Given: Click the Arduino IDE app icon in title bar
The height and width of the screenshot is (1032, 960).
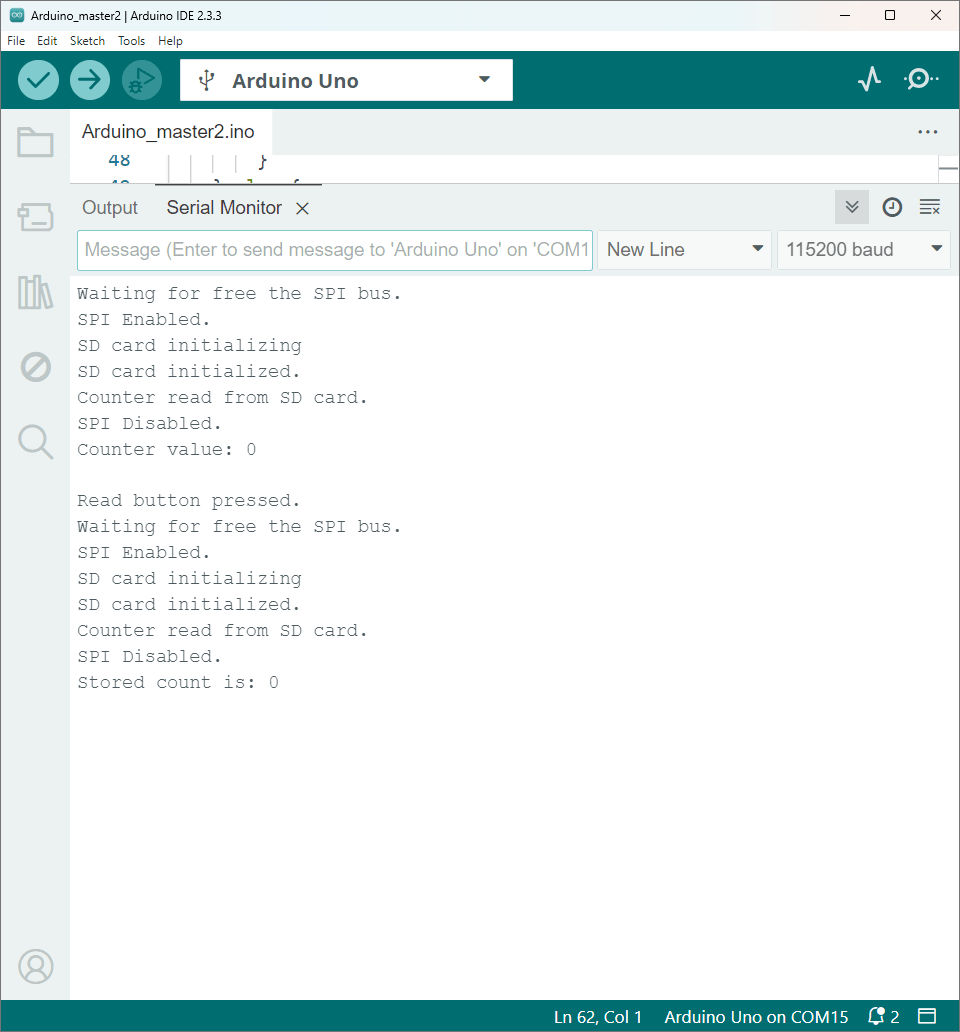Looking at the screenshot, I should [x=17, y=15].
